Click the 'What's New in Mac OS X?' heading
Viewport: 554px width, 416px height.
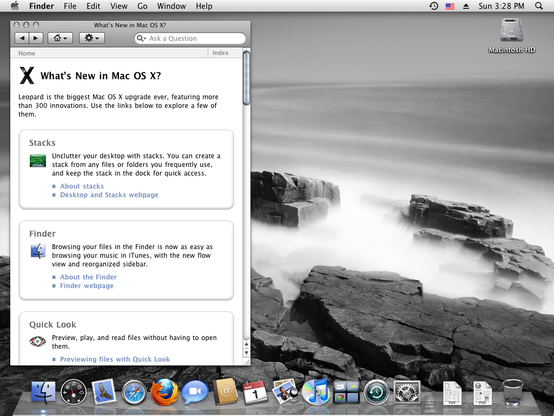click(100, 76)
